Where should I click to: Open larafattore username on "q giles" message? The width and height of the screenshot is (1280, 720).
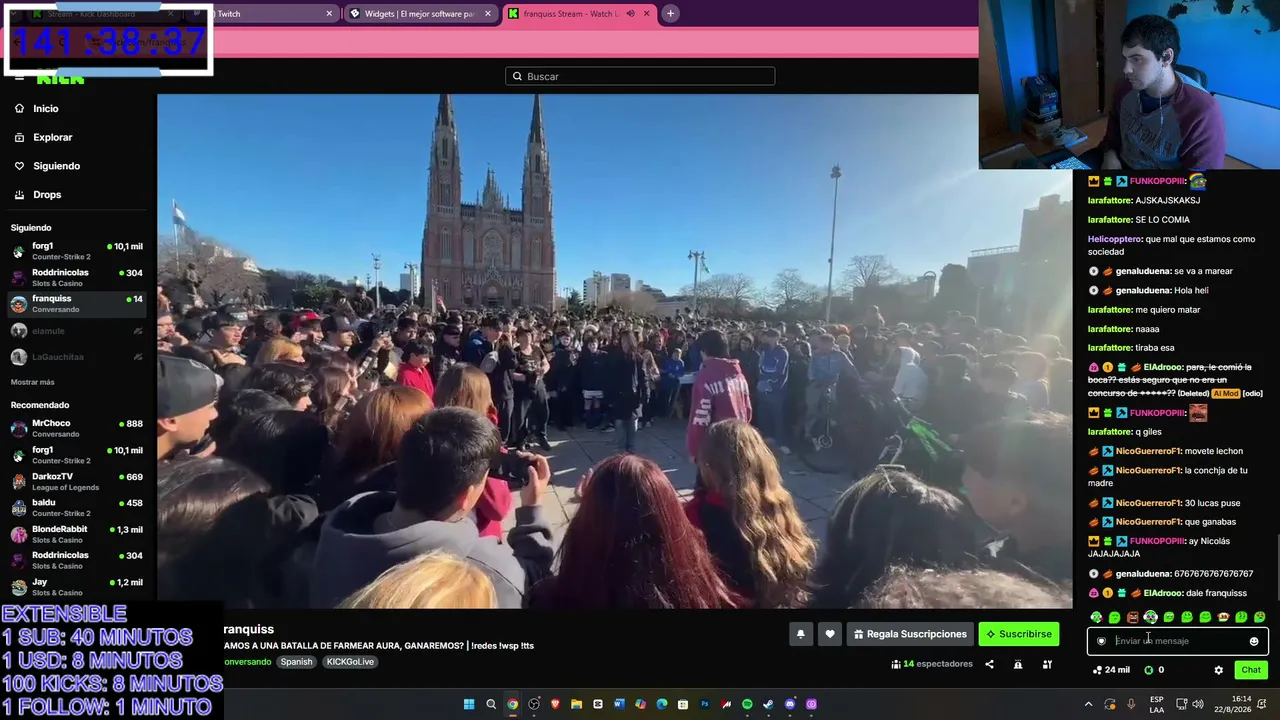[x=1110, y=432]
